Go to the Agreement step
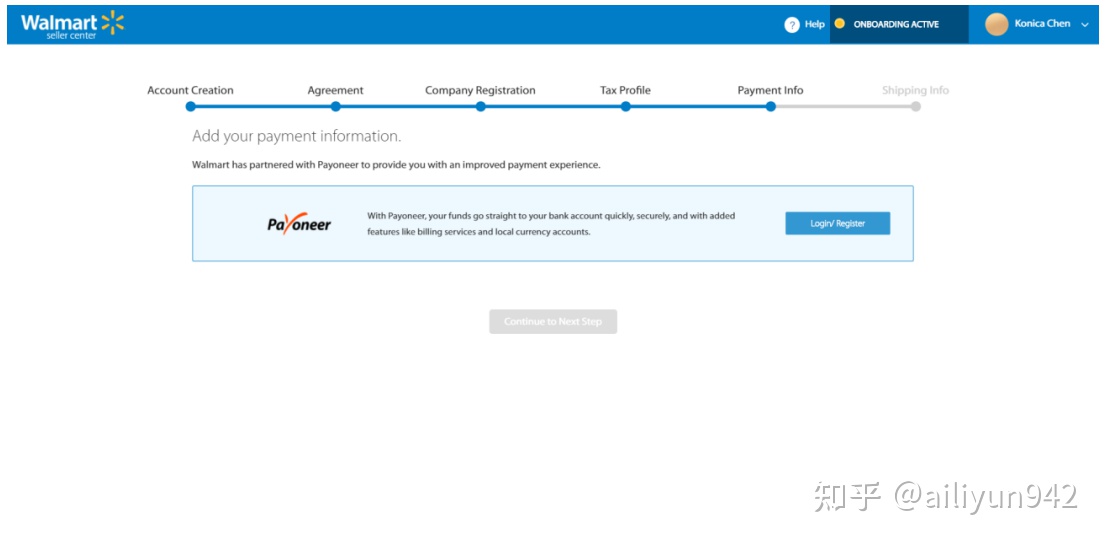1107x547 pixels. 335,90
